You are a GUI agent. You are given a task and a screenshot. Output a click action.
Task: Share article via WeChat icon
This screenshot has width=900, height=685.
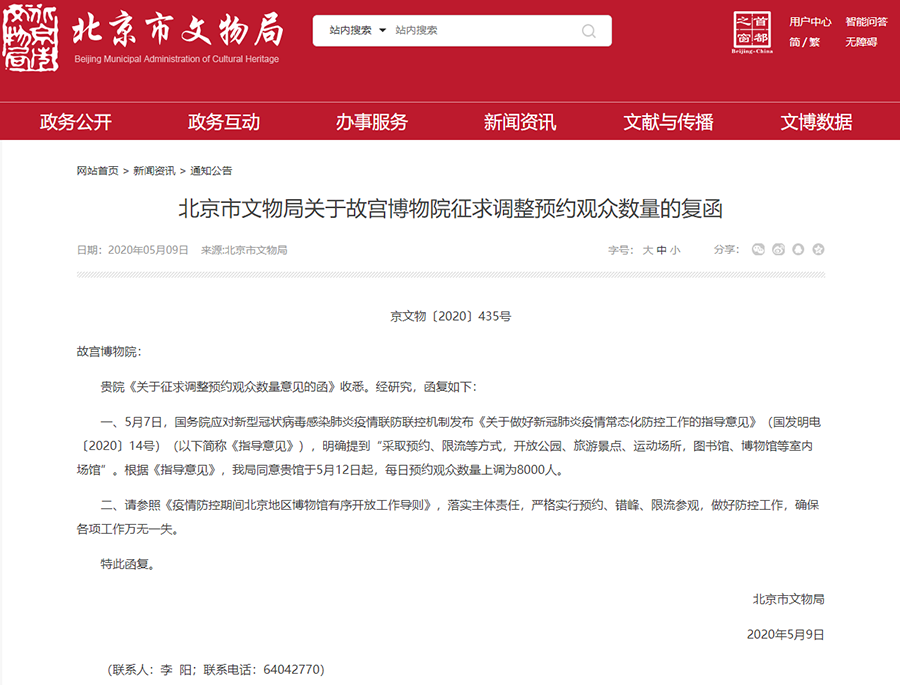[x=758, y=249]
